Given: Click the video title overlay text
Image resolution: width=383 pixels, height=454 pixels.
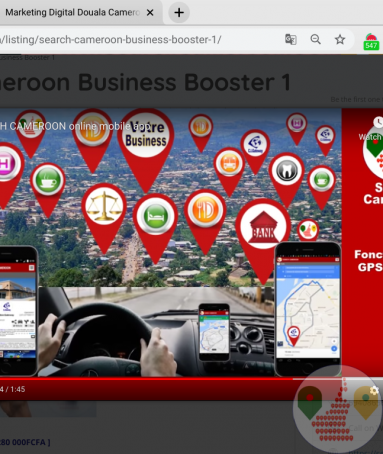Looking at the screenshot, I should point(75,126).
